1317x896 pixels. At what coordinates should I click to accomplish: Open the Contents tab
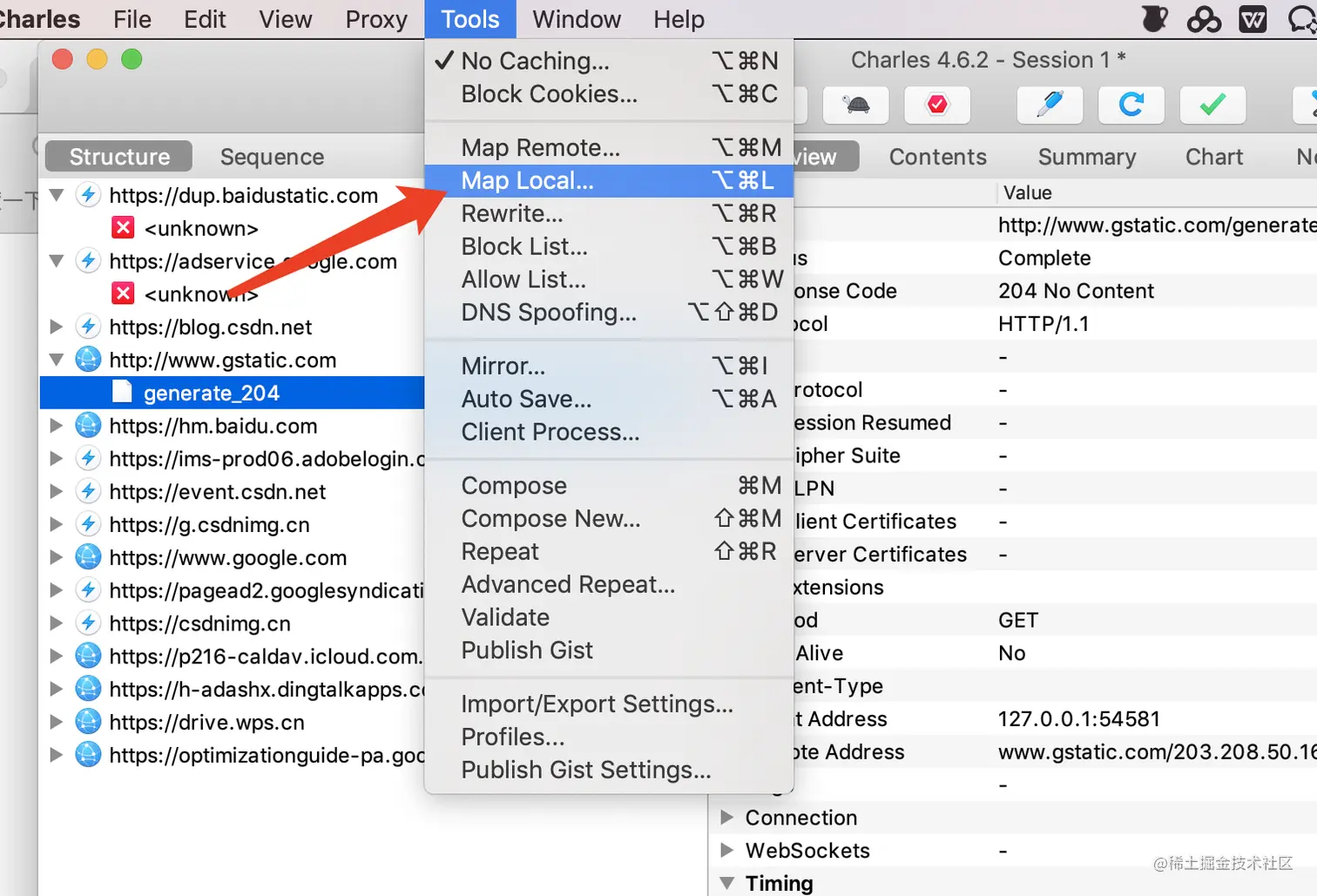938,157
